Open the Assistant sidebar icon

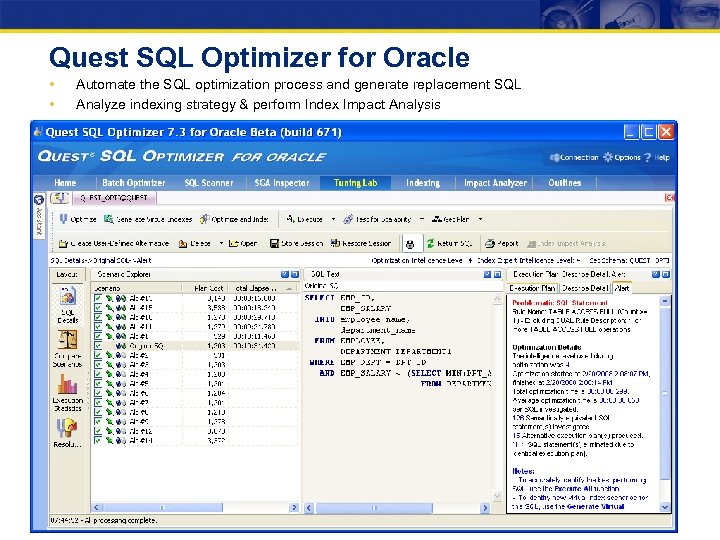point(39,200)
